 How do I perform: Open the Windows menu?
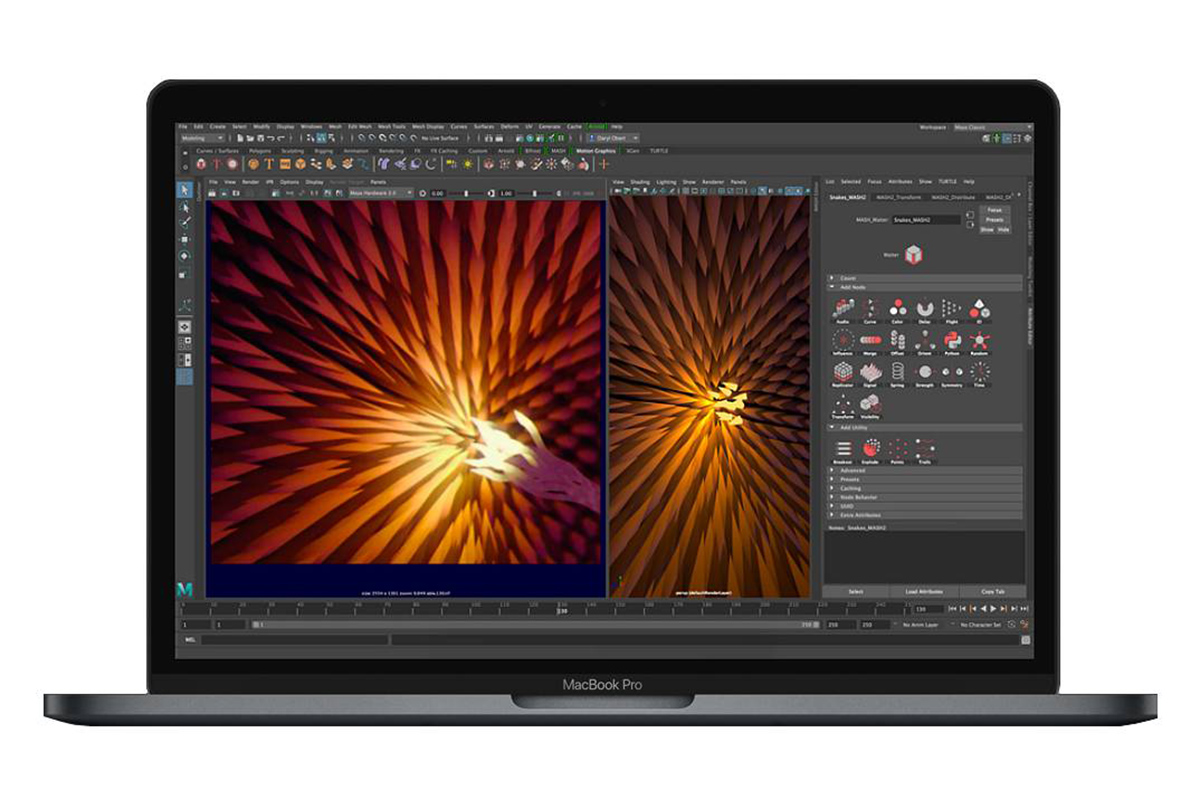pyautogui.click(x=311, y=127)
